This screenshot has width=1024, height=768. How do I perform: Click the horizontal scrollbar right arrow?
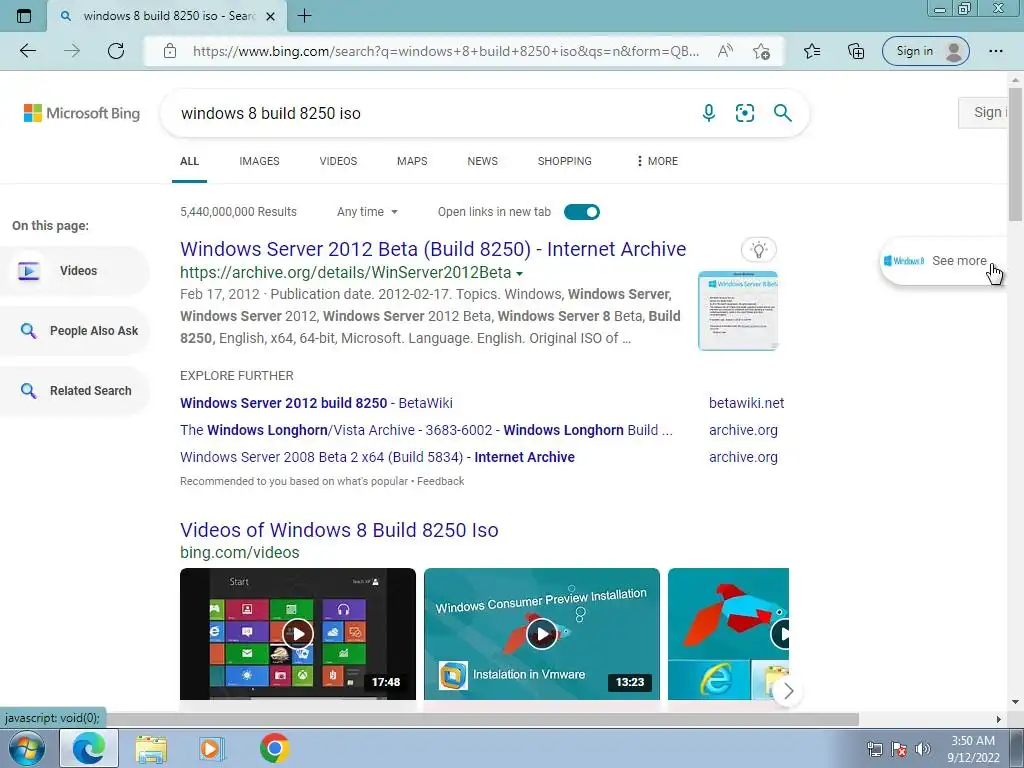pos(998,719)
